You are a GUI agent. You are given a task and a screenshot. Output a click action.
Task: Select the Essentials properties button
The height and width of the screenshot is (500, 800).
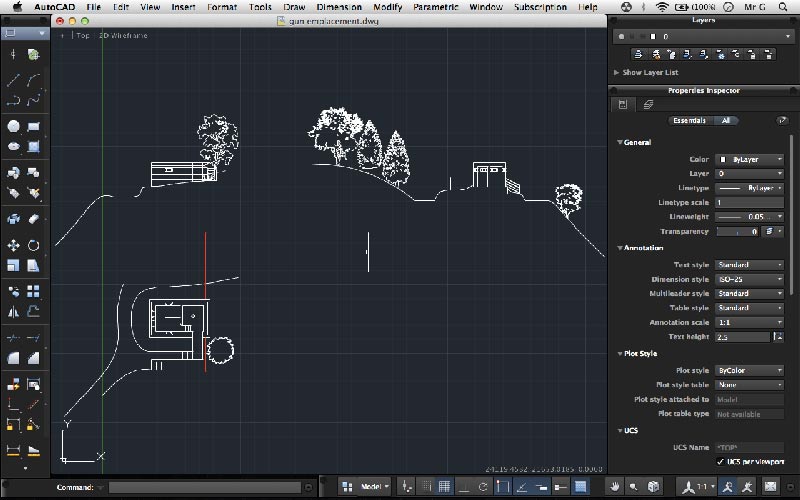689,120
